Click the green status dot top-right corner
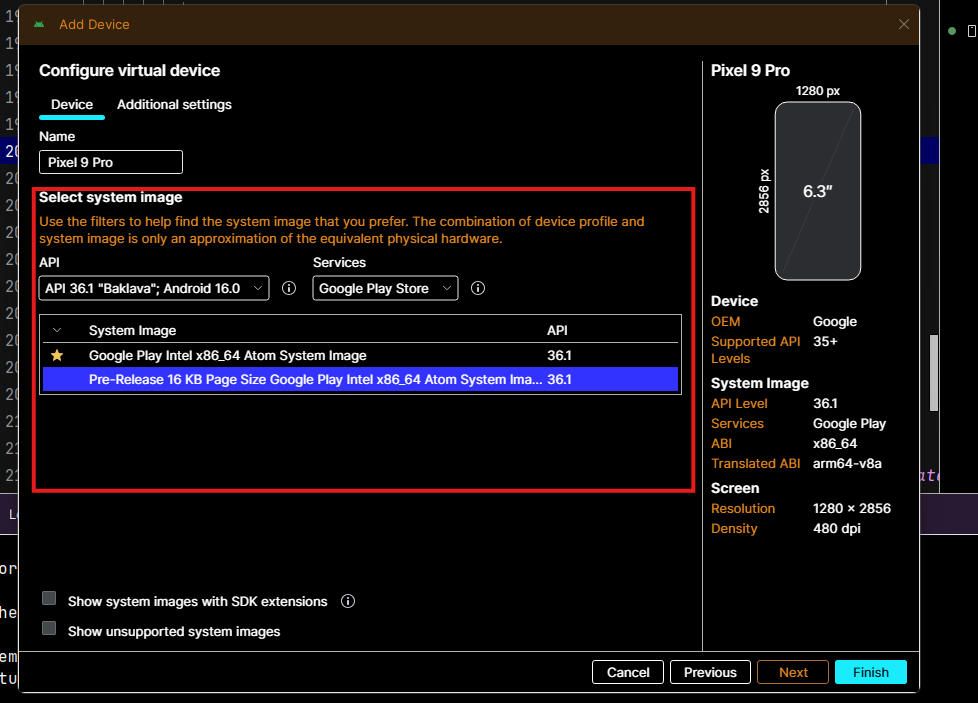 pos(951,31)
